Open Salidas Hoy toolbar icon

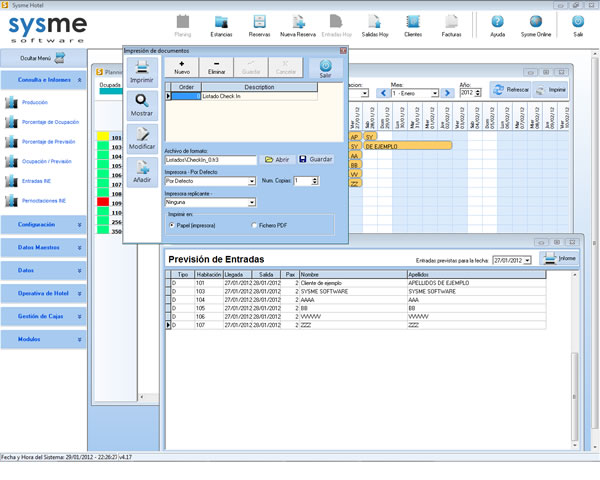click(375, 26)
